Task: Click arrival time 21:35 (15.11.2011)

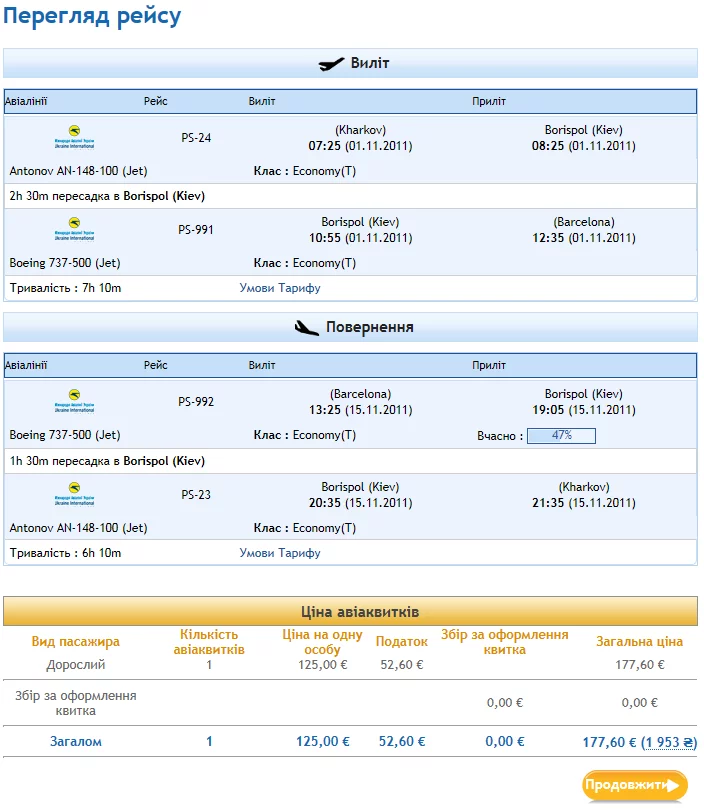Action: 584,503
